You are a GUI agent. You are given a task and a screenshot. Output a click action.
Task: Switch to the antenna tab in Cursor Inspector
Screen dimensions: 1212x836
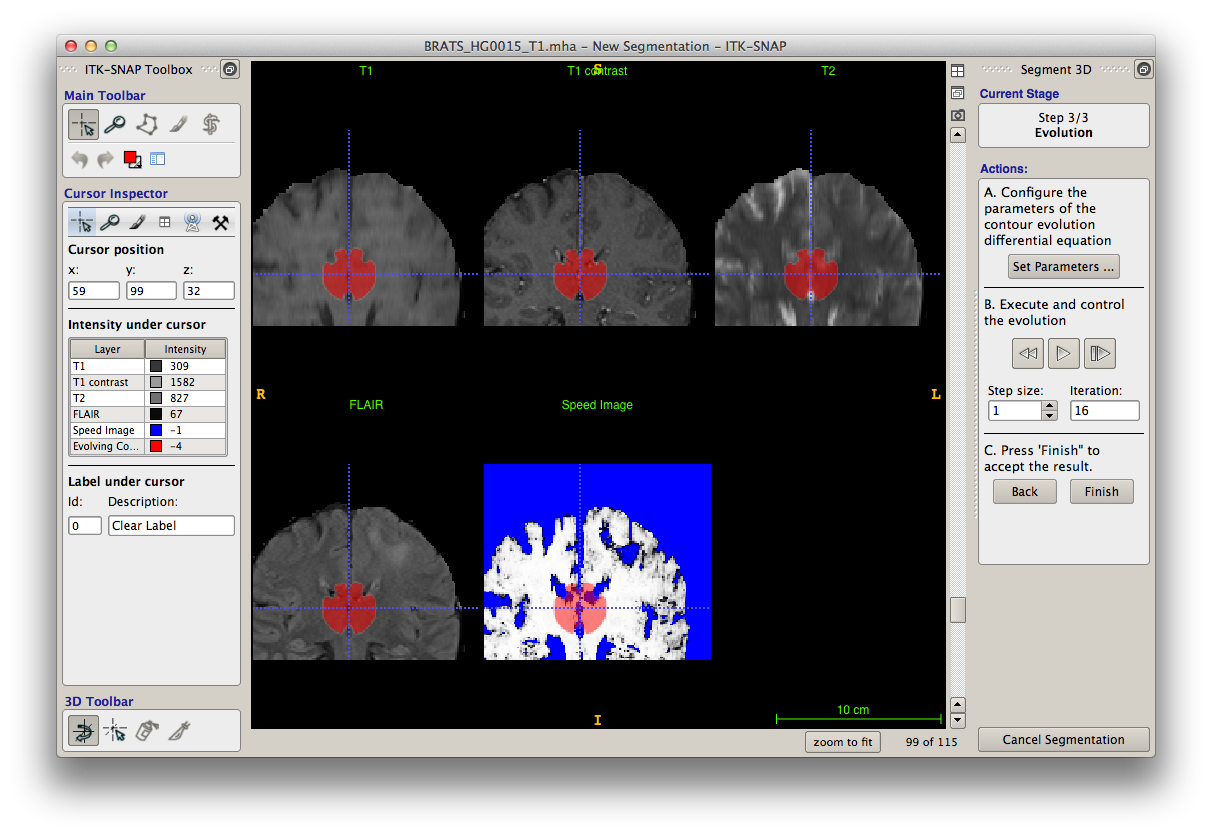pos(192,221)
